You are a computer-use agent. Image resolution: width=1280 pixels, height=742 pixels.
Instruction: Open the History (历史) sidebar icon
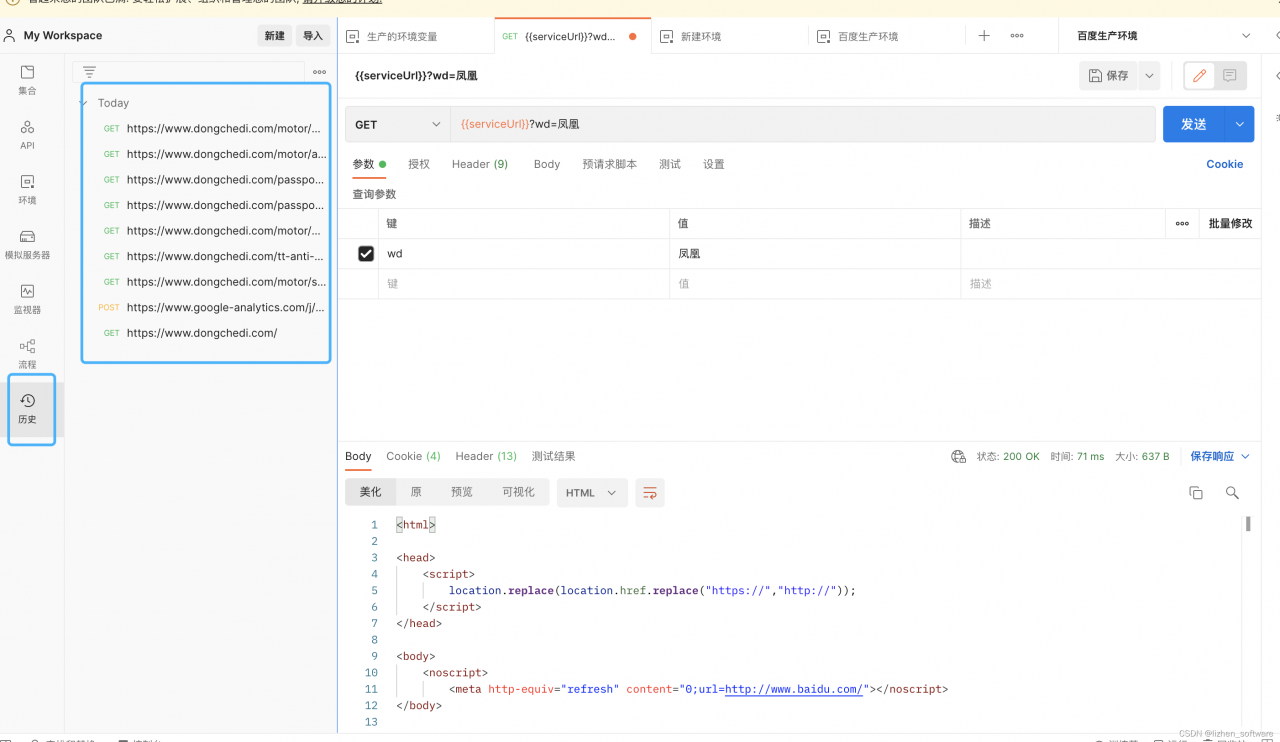click(27, 408)
